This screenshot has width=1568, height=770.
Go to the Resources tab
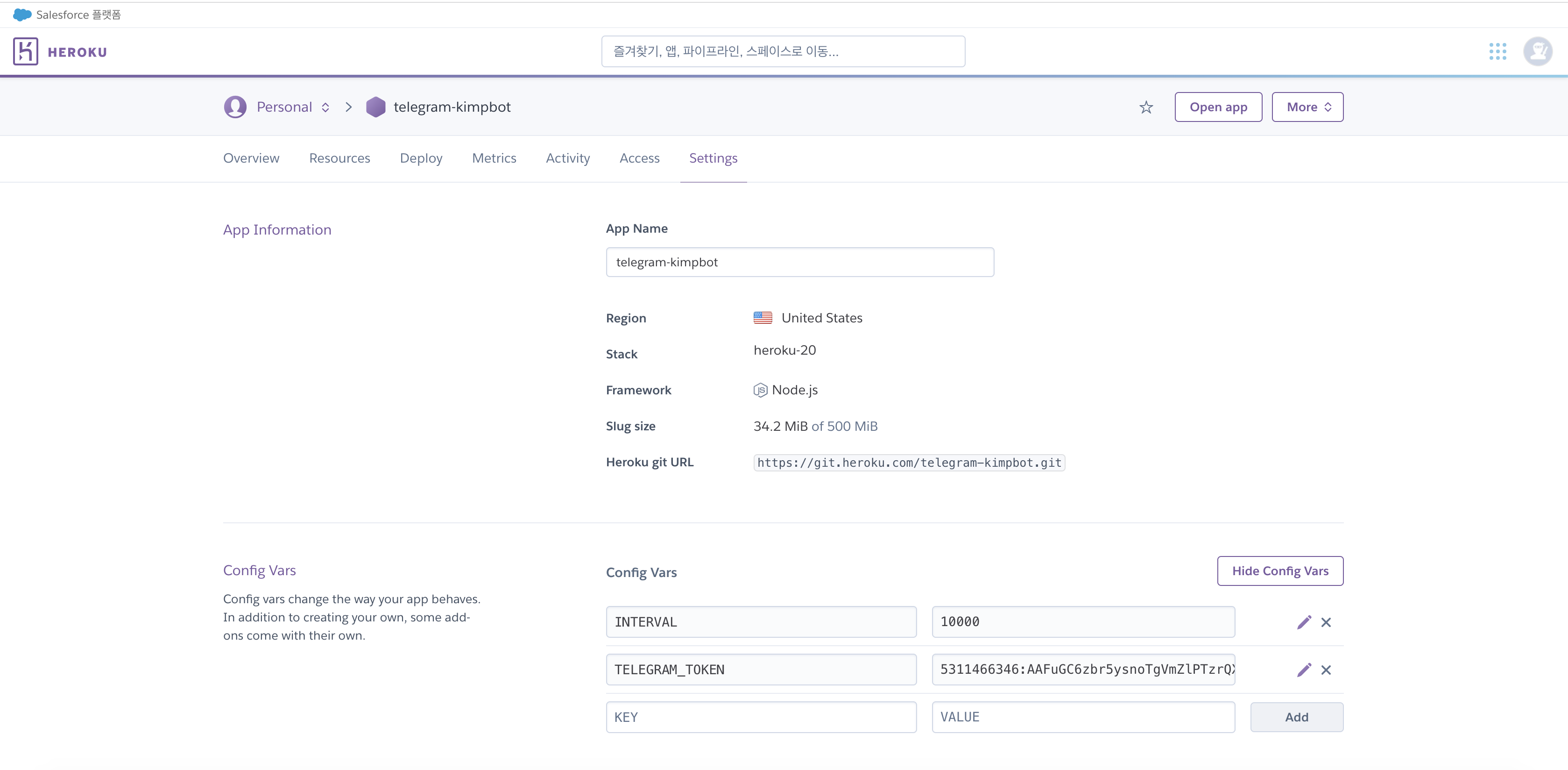coord(339,158)
